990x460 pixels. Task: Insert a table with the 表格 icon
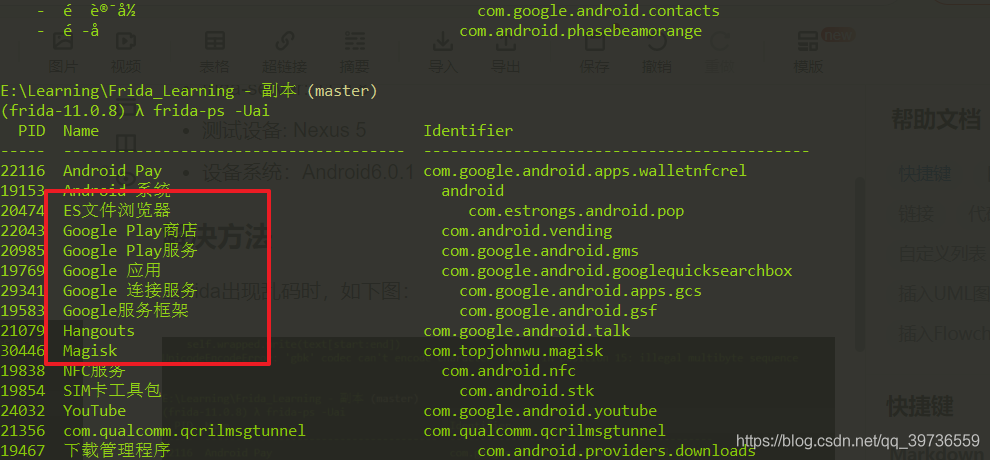[x=215, y=42]
